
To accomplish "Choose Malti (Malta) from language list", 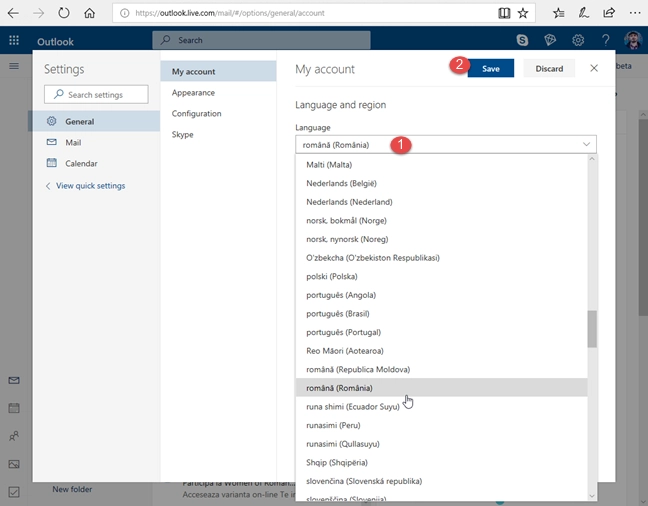I will (x=441, y=165).
